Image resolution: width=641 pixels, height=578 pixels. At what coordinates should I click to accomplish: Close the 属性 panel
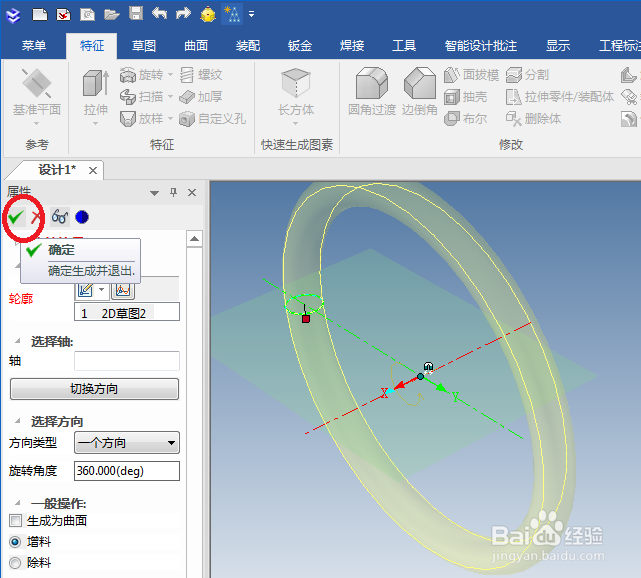(192, 193)
